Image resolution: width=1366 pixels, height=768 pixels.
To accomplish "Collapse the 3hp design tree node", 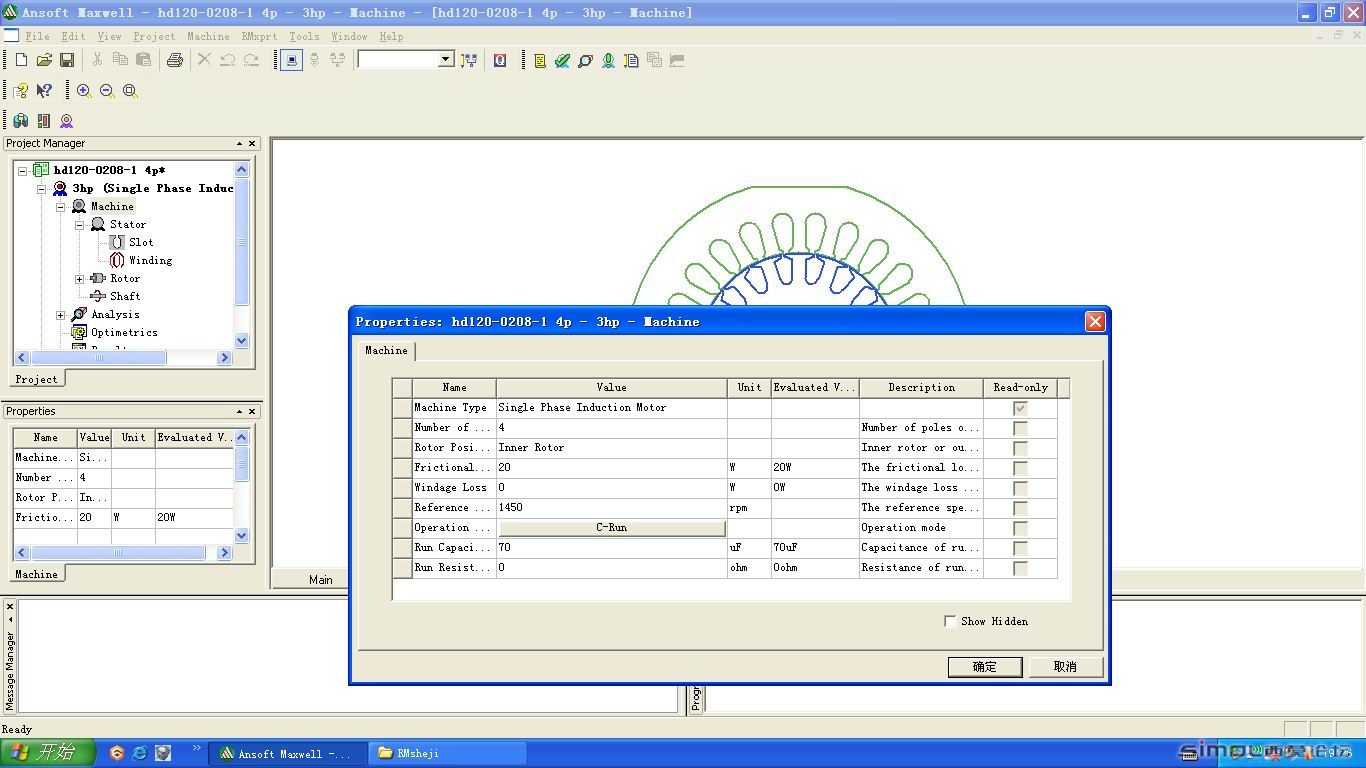I will 42,188.
